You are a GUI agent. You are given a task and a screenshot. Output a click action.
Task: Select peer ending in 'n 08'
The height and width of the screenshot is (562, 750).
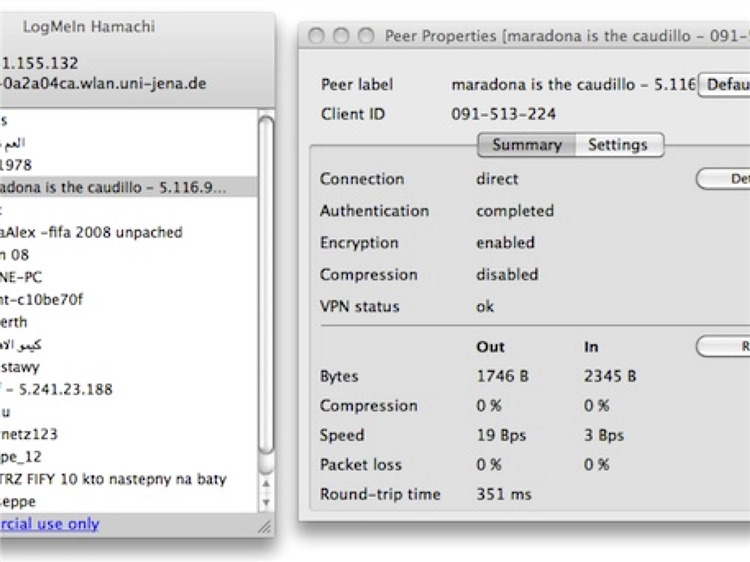(128, 254)
